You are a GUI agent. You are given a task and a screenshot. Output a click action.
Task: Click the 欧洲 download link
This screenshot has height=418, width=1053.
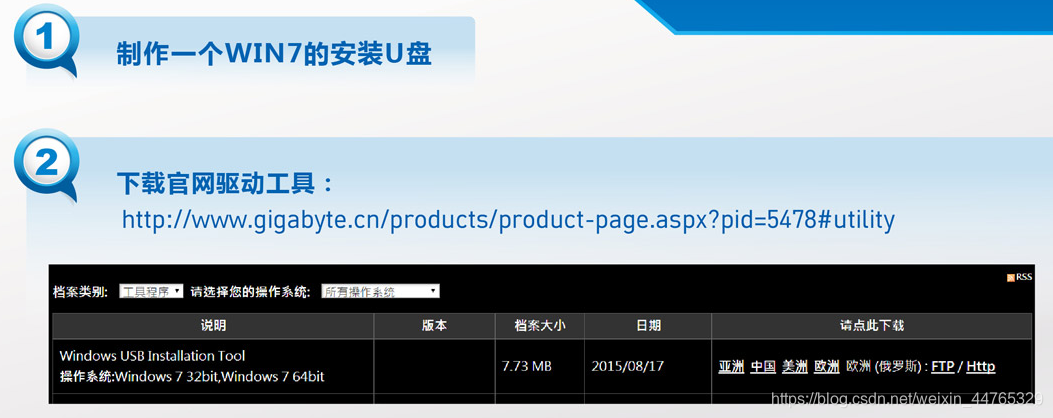pyautogui.click(x=827, y=367)
